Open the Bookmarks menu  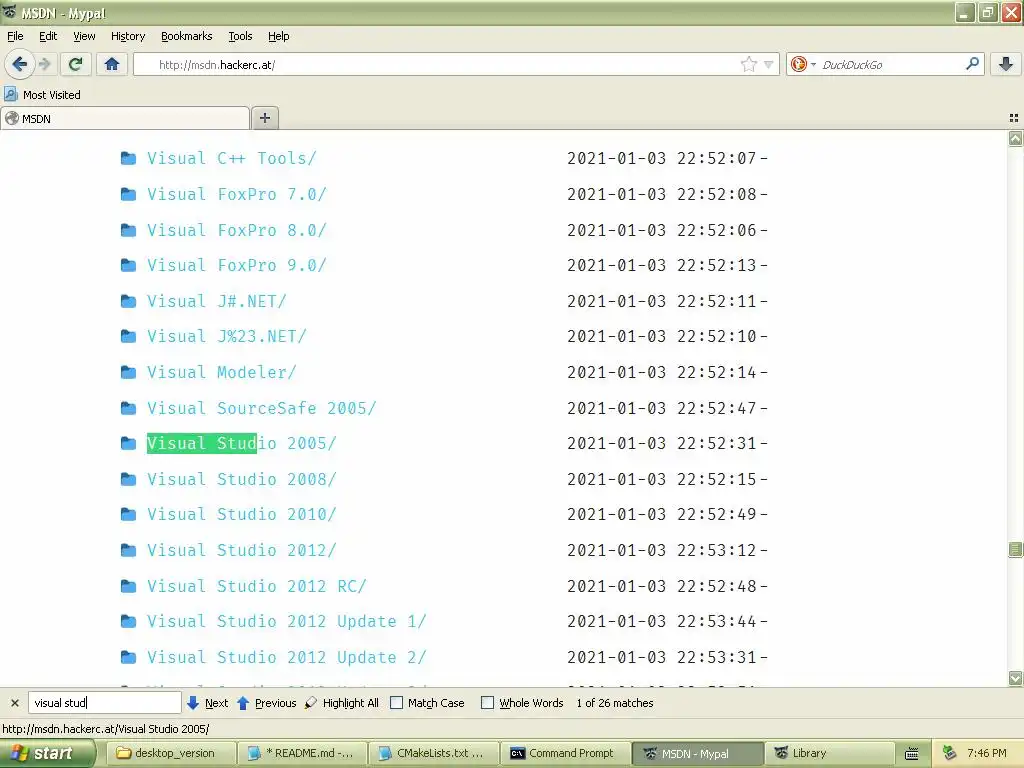click(x=186, y=36)
